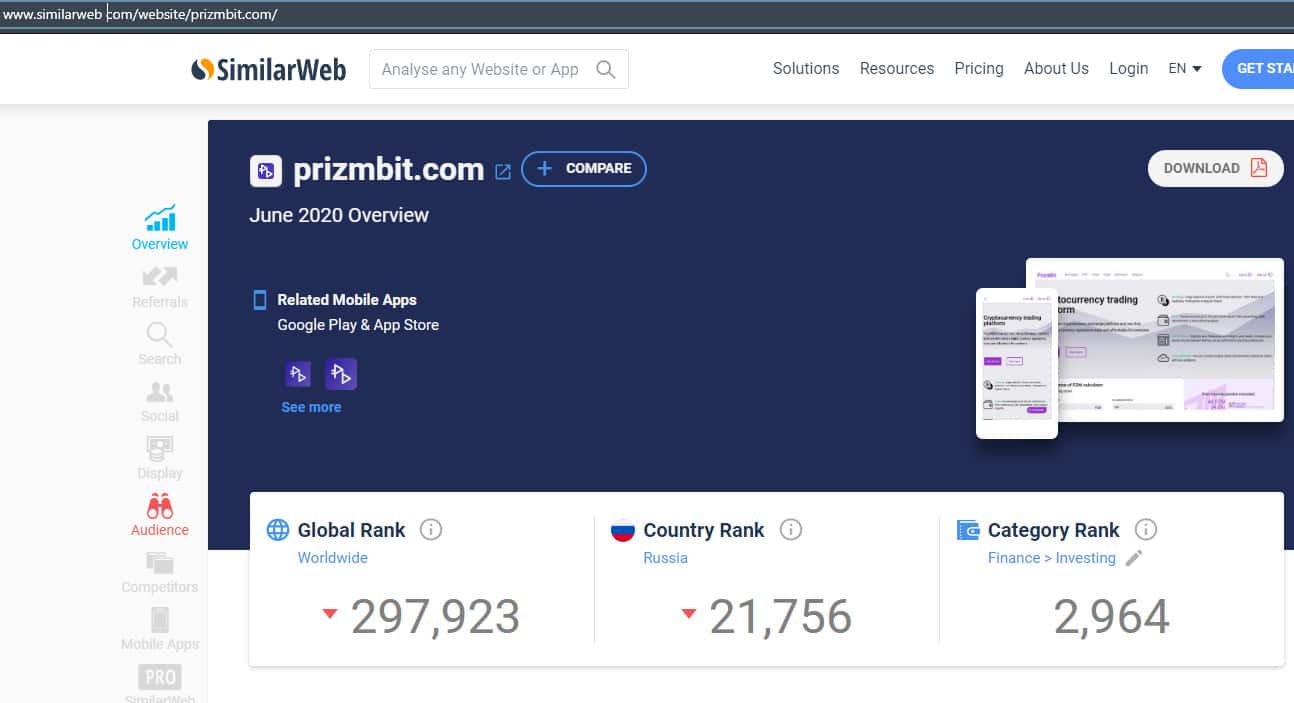The width and height of the screenshot is (1294, 703).
Task: Open the Referrals sidebar section
Action: click(x=160, y=287)
